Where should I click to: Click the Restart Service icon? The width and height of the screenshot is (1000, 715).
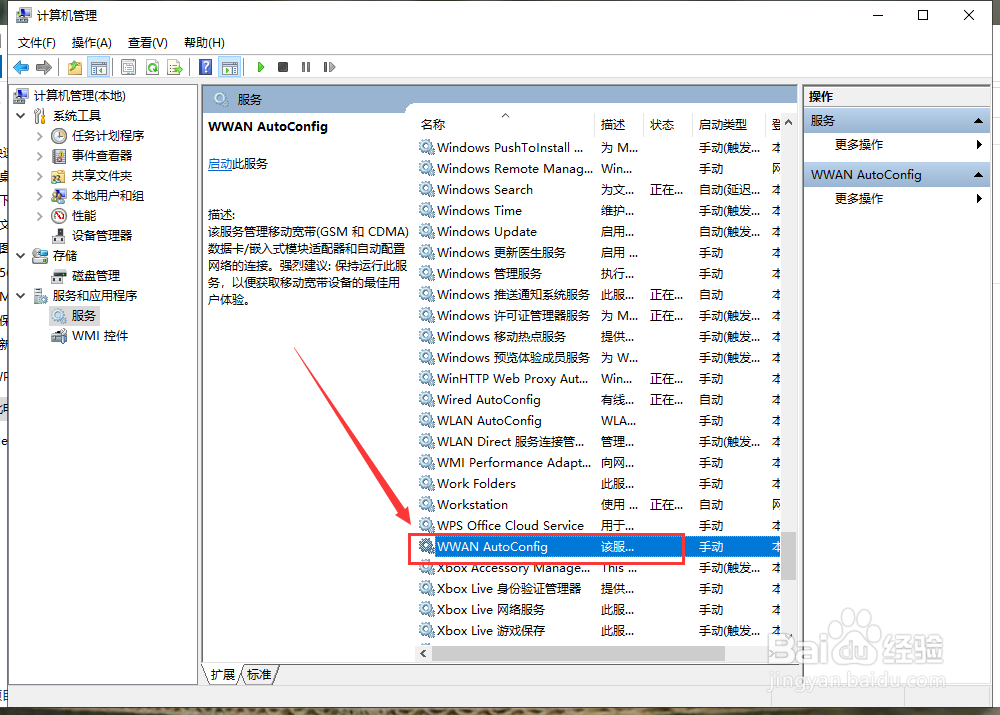329,67
